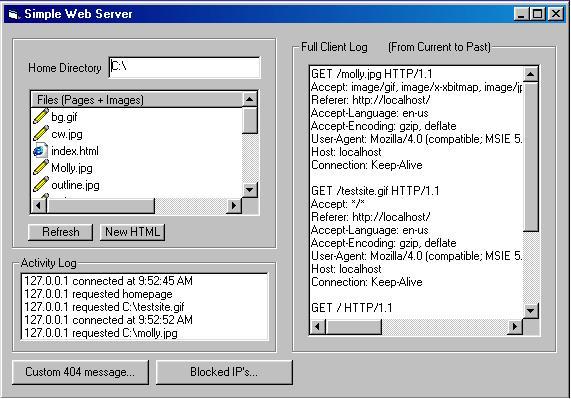
Task: Click the Molly.jpg pencil icon
Action: point(40,167)
